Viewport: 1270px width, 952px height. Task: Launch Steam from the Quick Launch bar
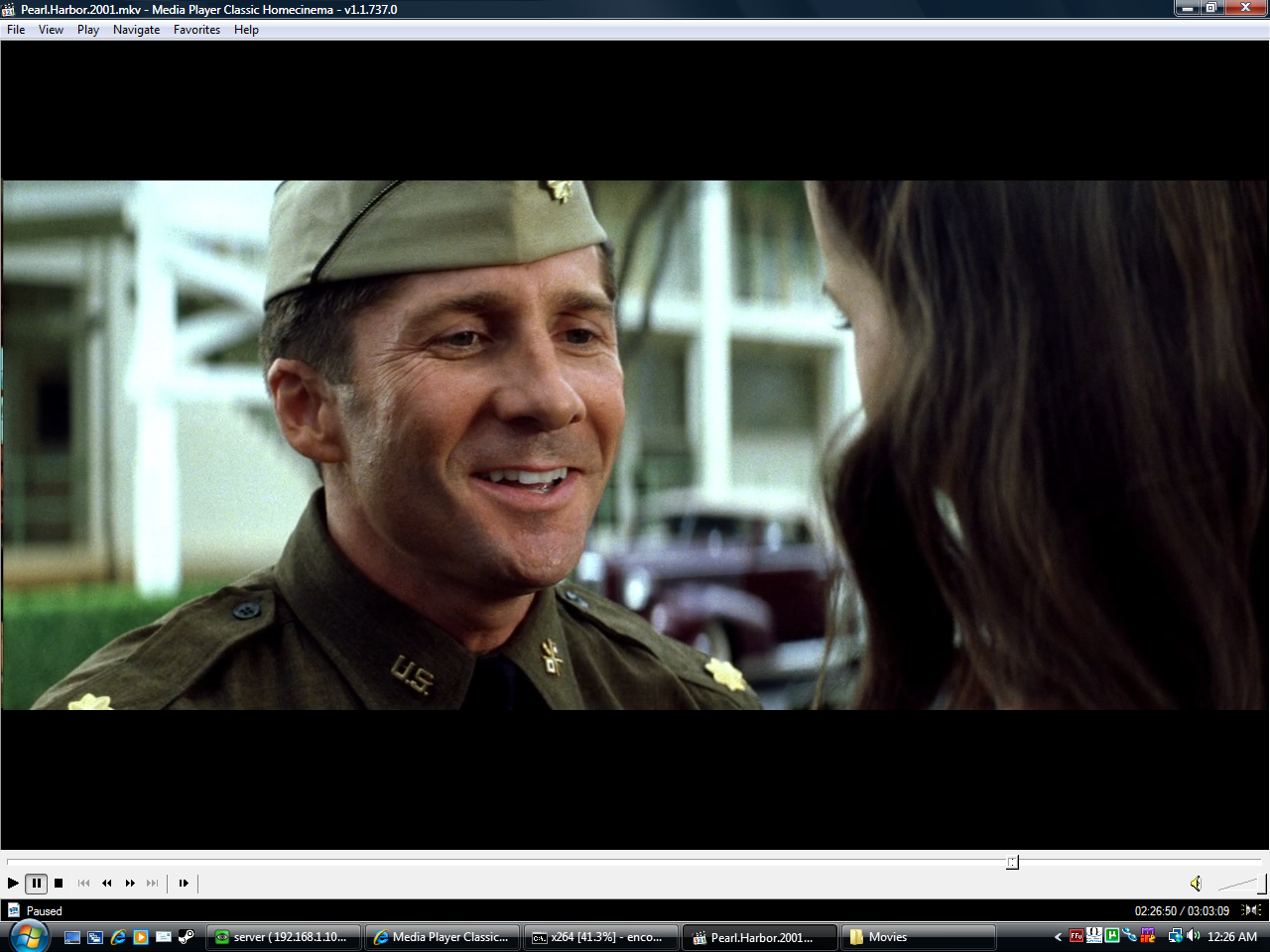(x=187, y=937)
